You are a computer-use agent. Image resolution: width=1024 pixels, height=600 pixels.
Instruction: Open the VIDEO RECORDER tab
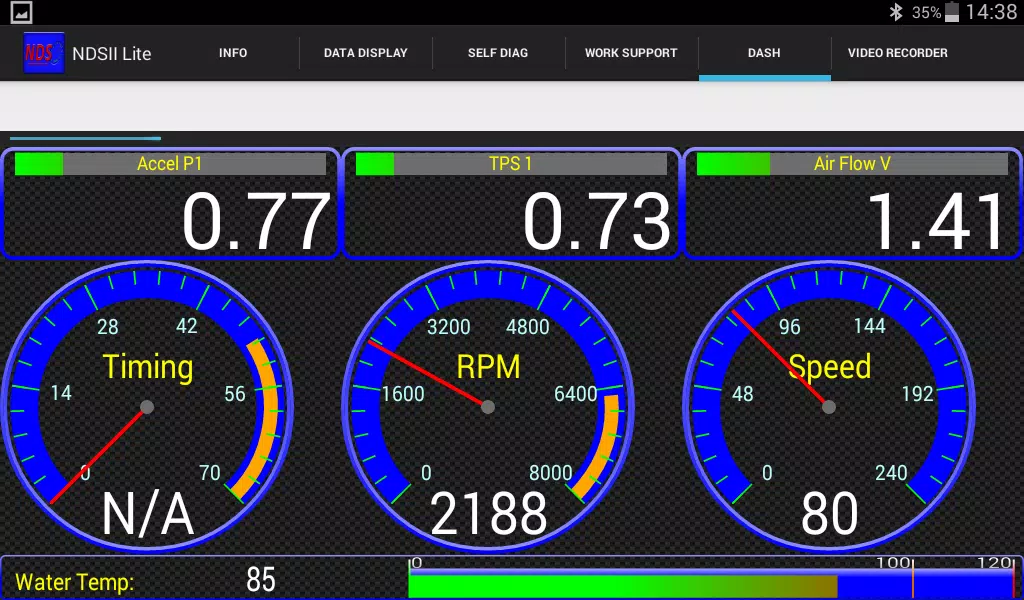[897, 53]
